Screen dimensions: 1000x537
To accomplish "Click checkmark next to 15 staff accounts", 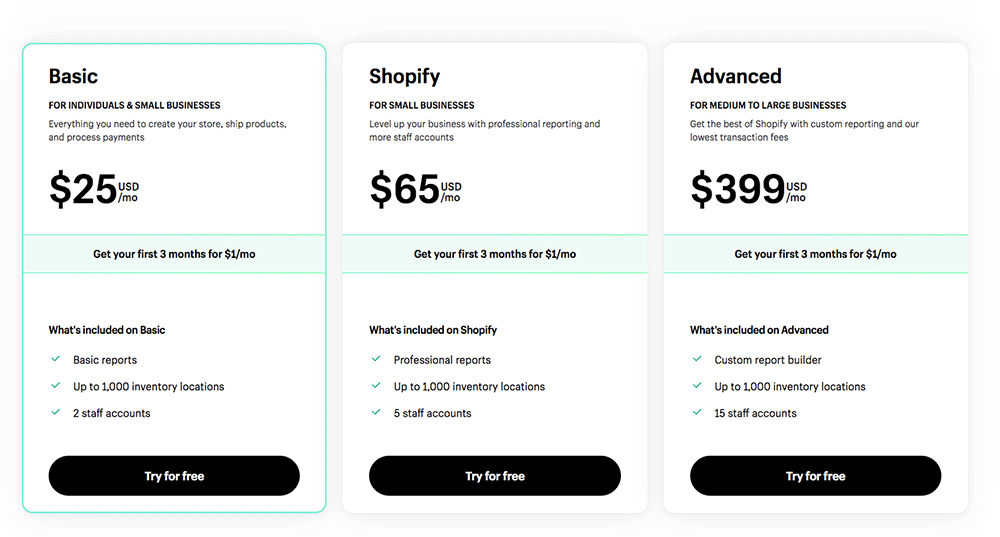I will 697,412.
